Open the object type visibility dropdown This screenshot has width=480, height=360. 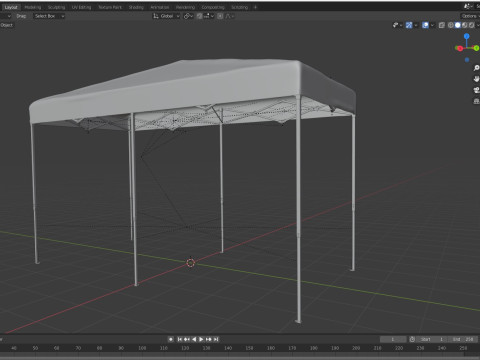397,25
